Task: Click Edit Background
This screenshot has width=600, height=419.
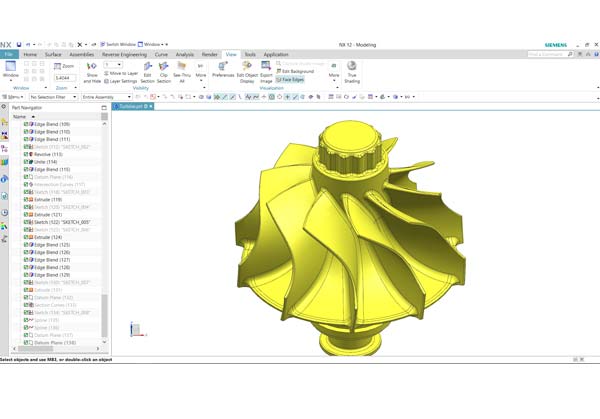Action: click(x=295, y=72)
